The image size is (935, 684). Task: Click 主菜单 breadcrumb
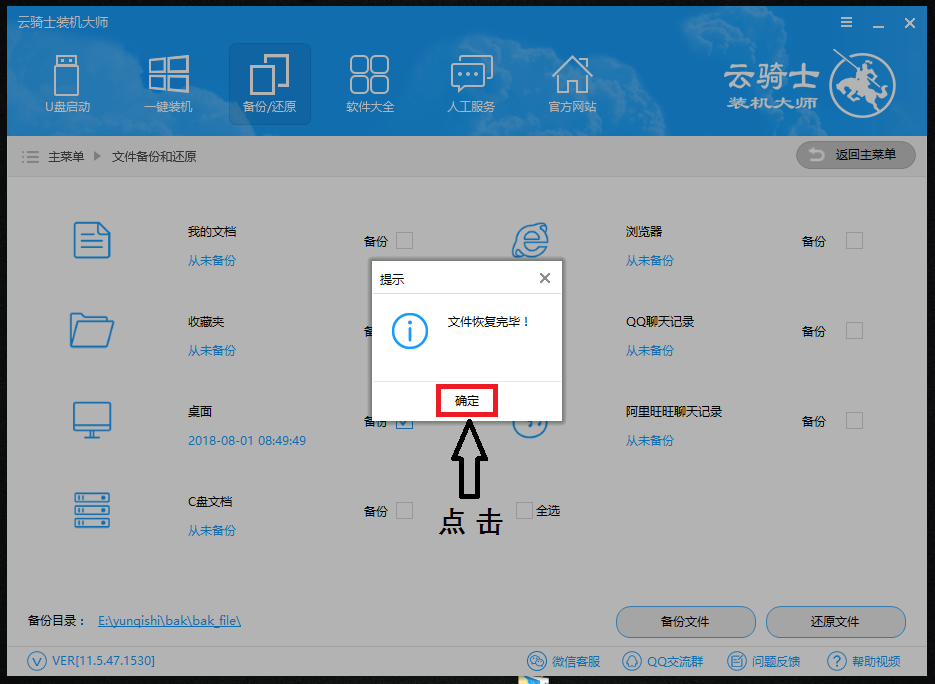click(66, 157)
